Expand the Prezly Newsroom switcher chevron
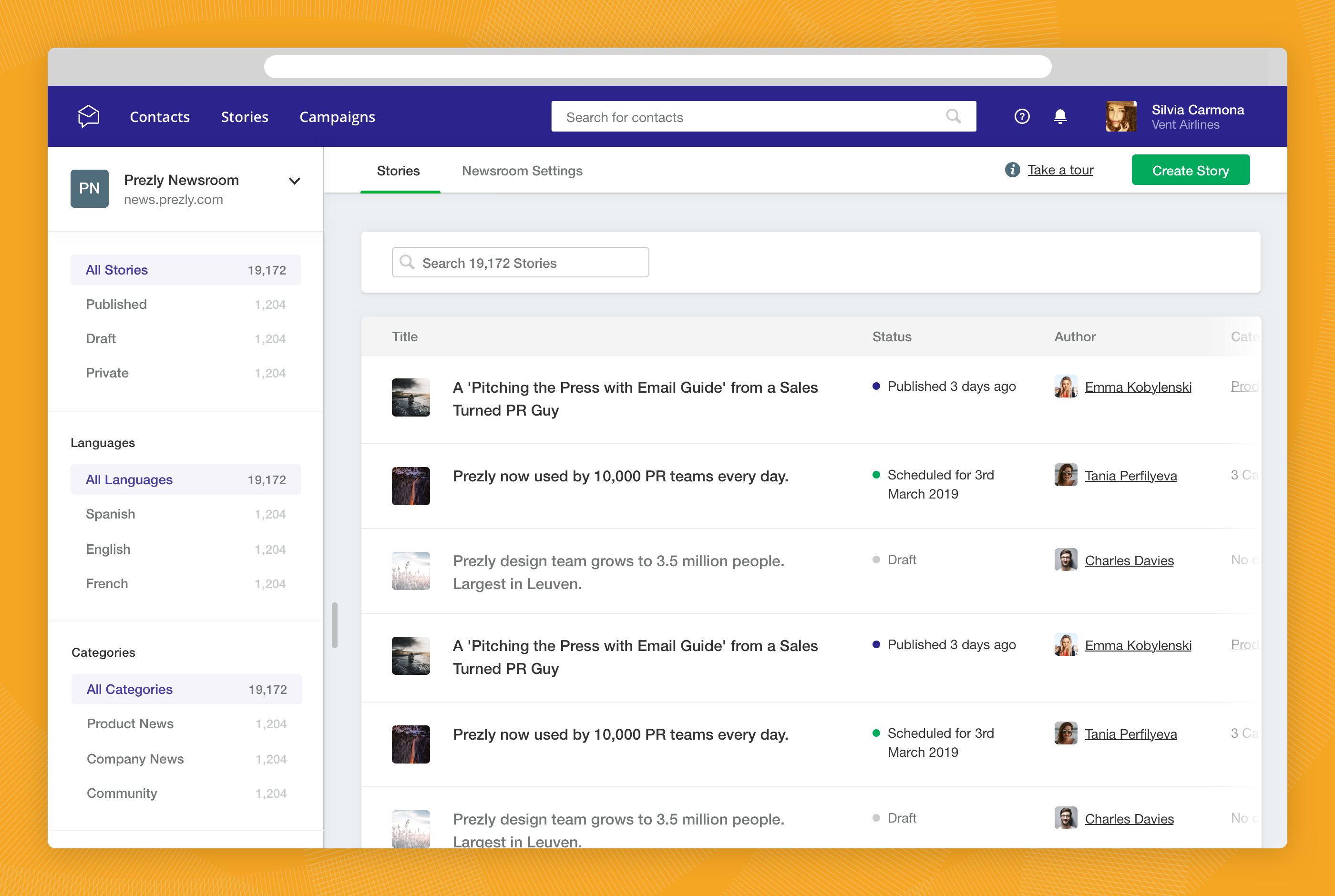 (x=294, y=181)
